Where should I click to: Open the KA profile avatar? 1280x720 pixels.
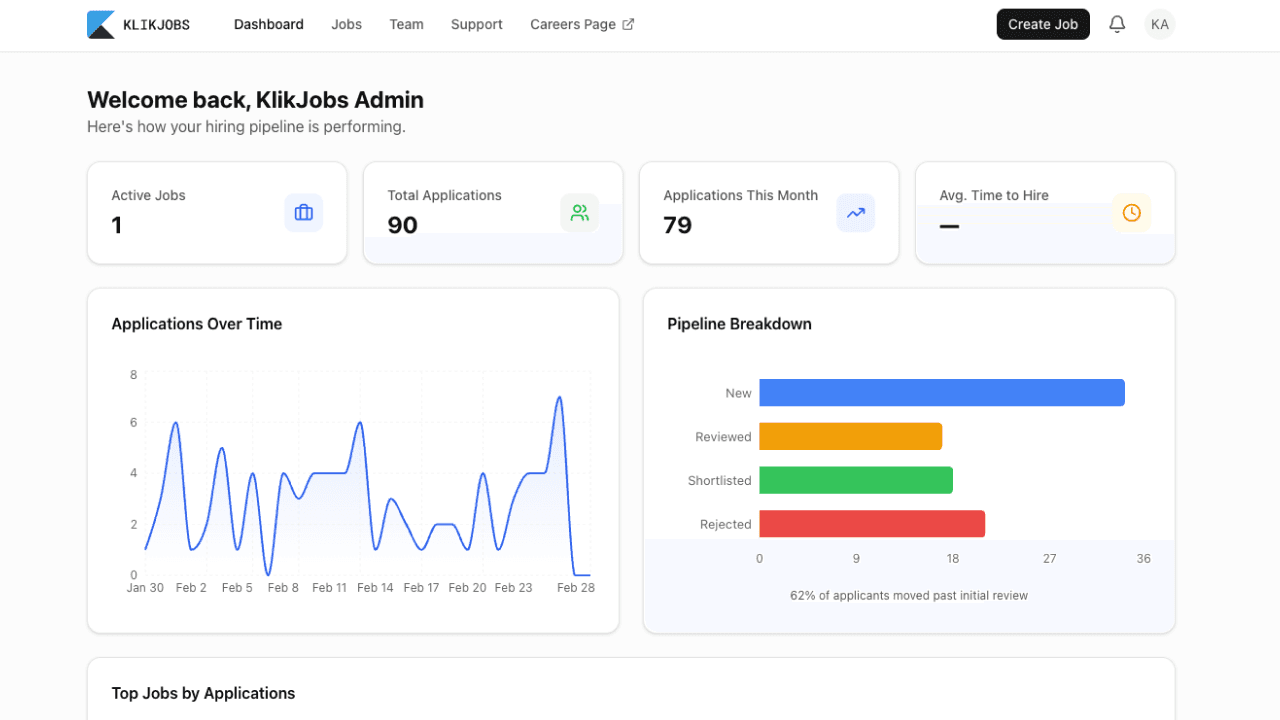click(1159, 24)
